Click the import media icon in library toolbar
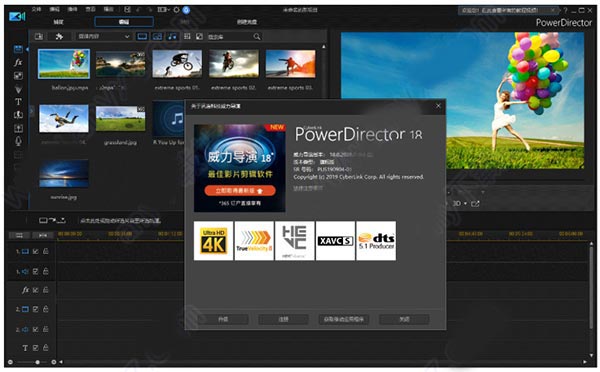600x372 pixels. coord(39,36)
